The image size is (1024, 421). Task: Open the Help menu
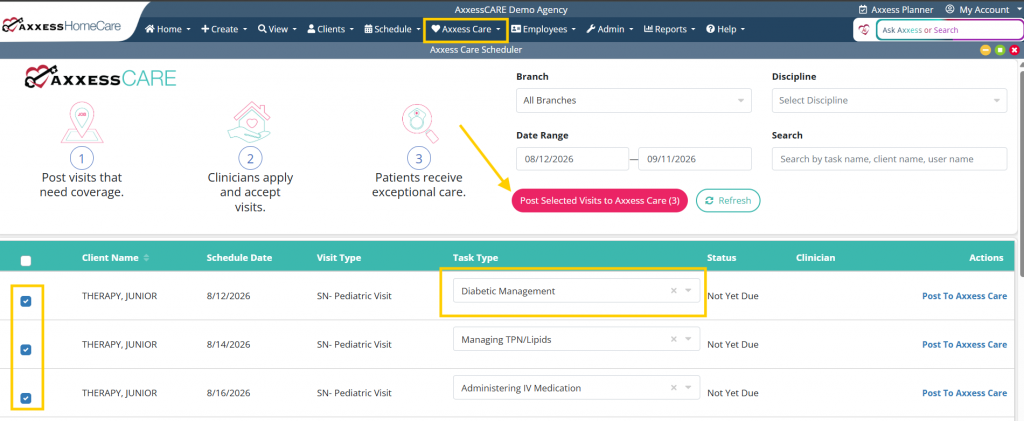click(725, 29)
